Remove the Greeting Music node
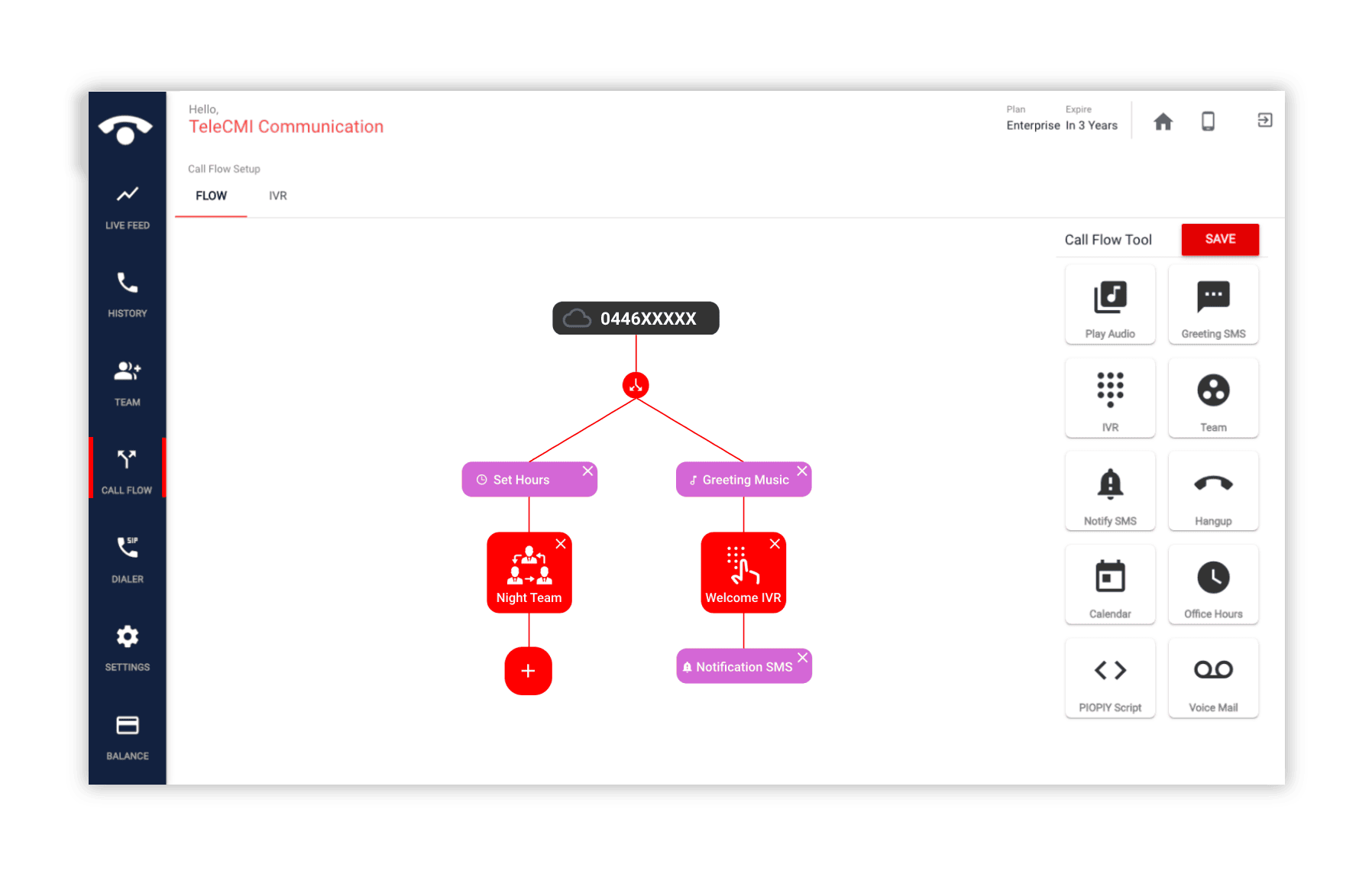The image size is (1372, 874). coord(802,471)
